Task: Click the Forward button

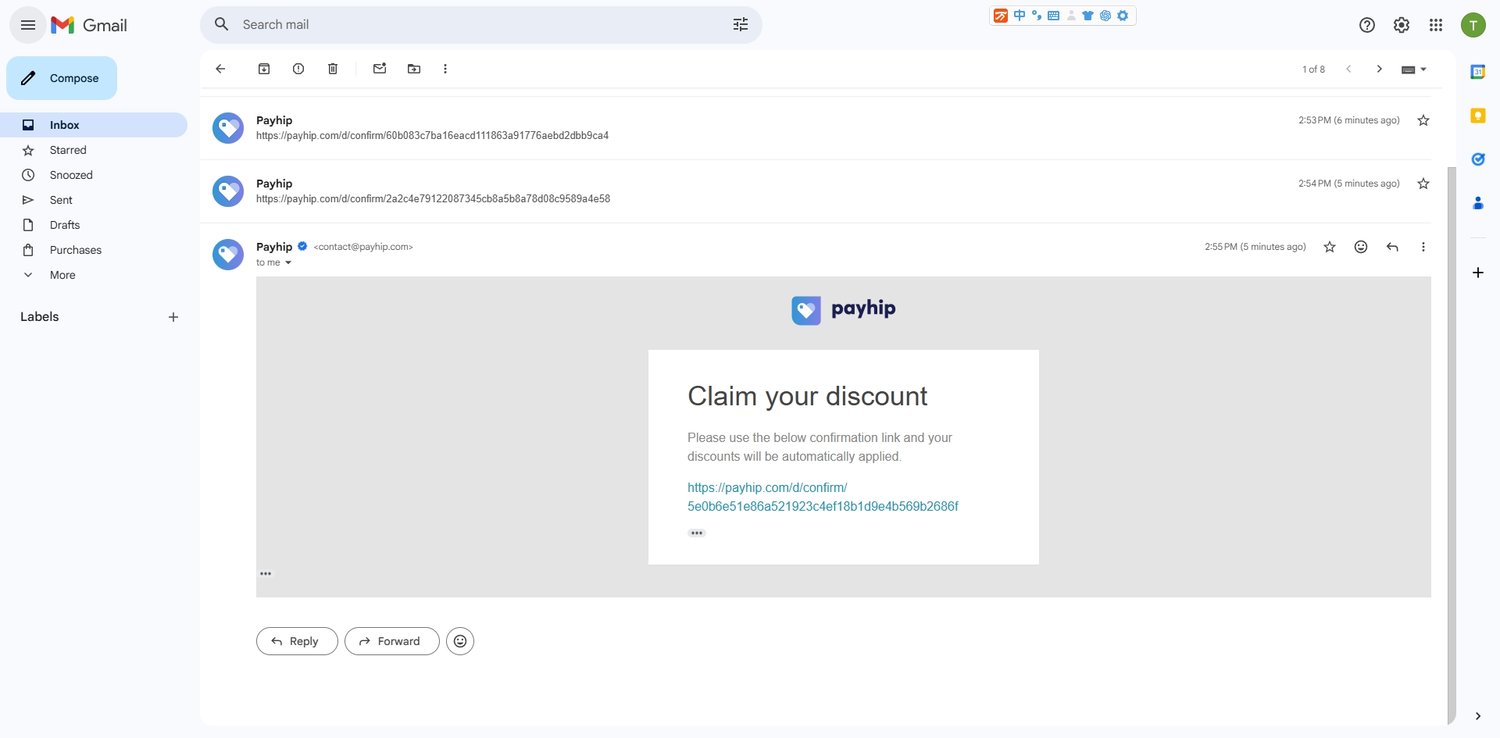Action: pos(392,641)
